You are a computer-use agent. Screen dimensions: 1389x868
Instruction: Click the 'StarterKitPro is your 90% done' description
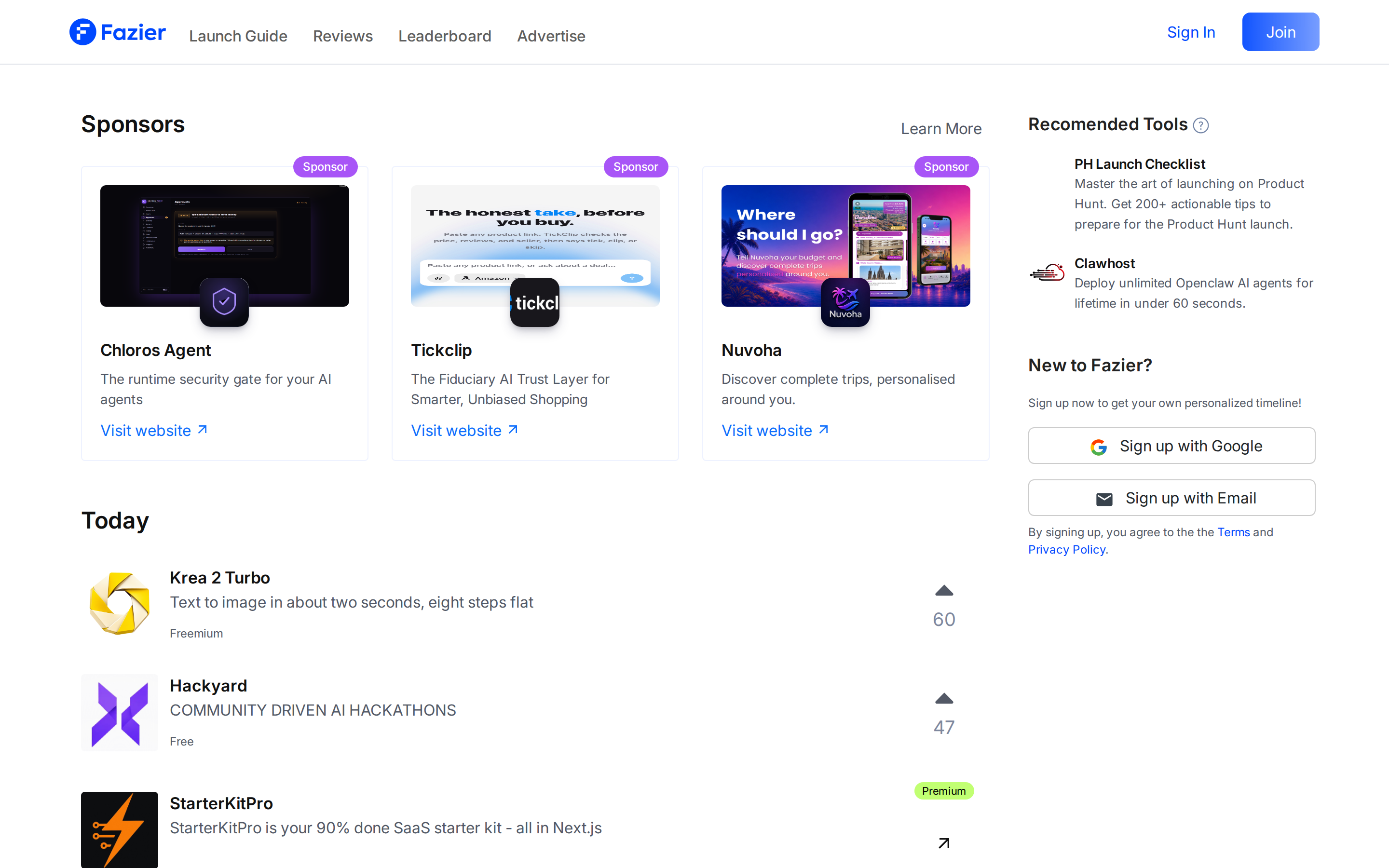coord(386,828)
